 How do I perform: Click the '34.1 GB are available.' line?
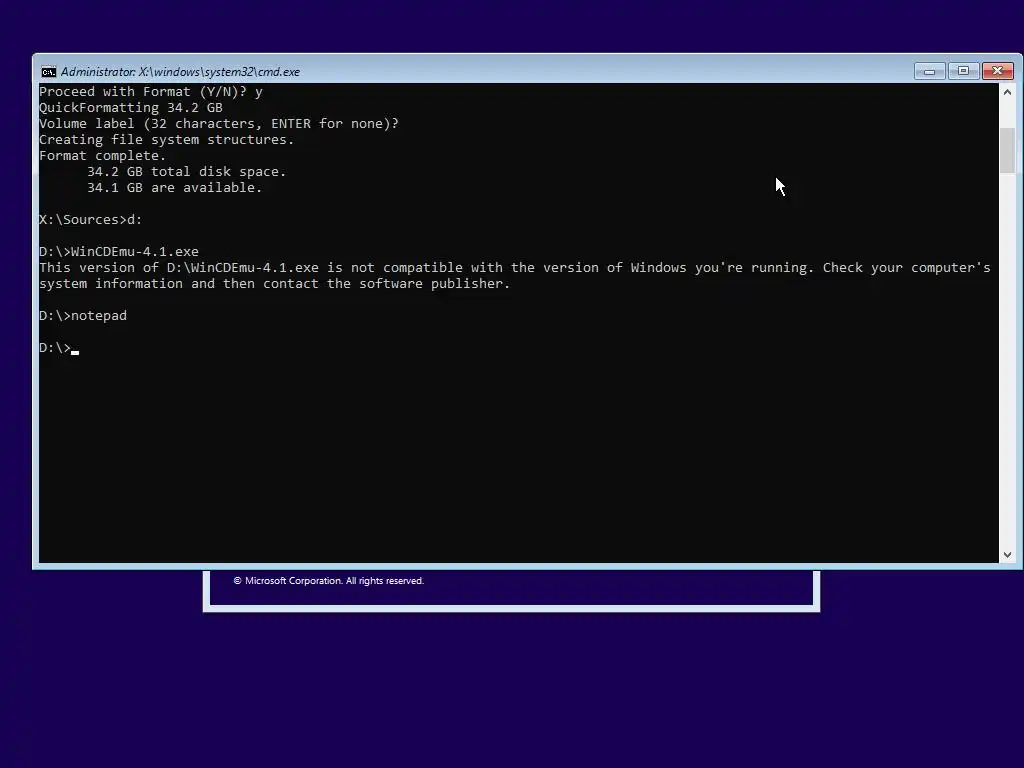[x=174, y=187]
